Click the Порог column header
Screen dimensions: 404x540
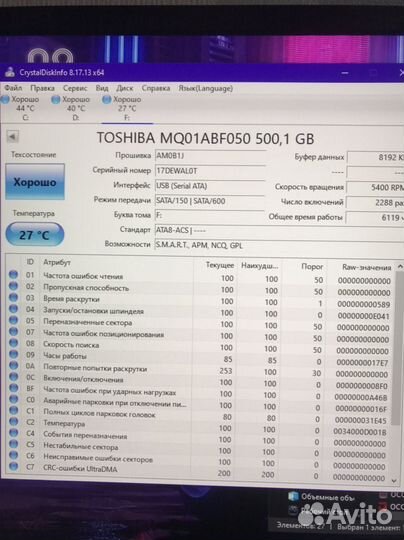[312, 267]
